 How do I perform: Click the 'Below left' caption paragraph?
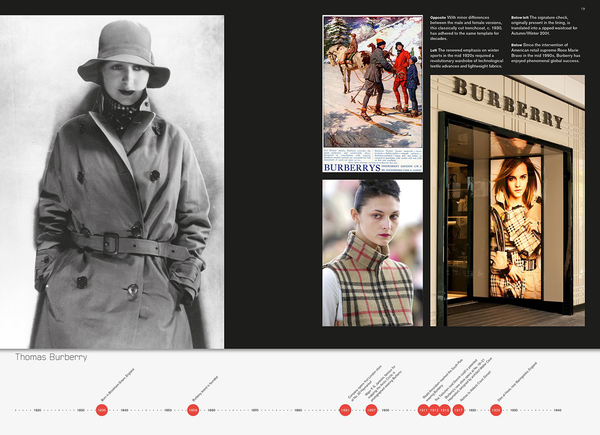[x=545, y=25]
